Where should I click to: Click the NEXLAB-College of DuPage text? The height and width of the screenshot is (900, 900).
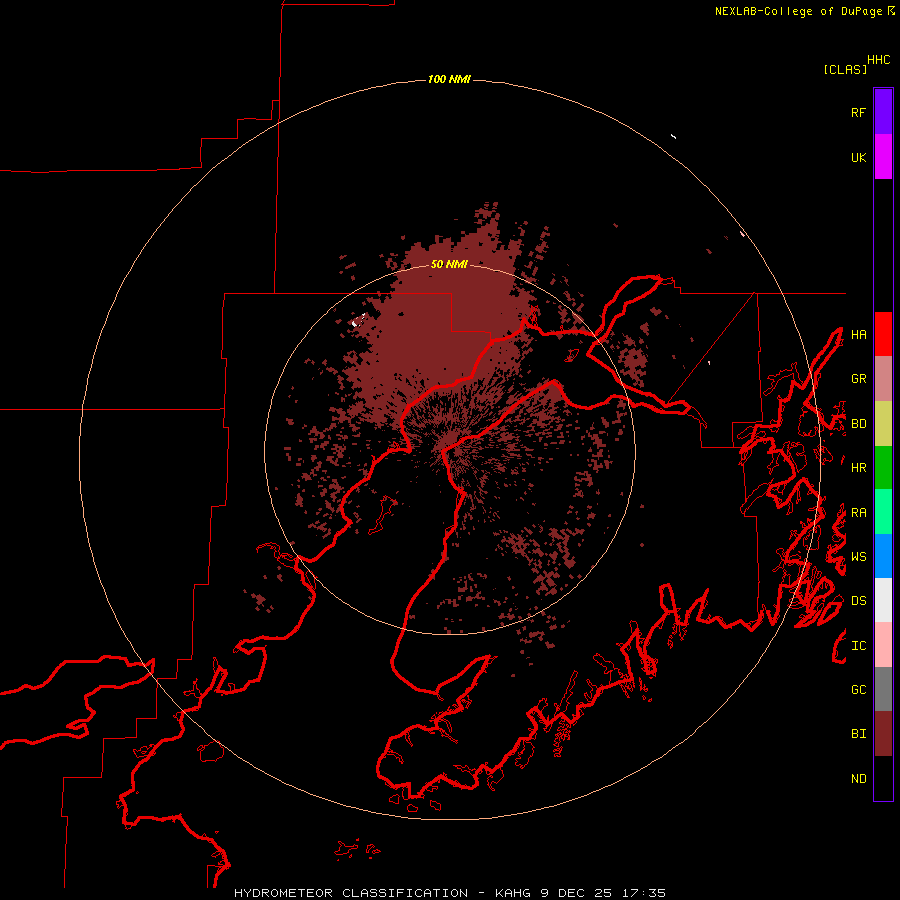click(798, 11)
